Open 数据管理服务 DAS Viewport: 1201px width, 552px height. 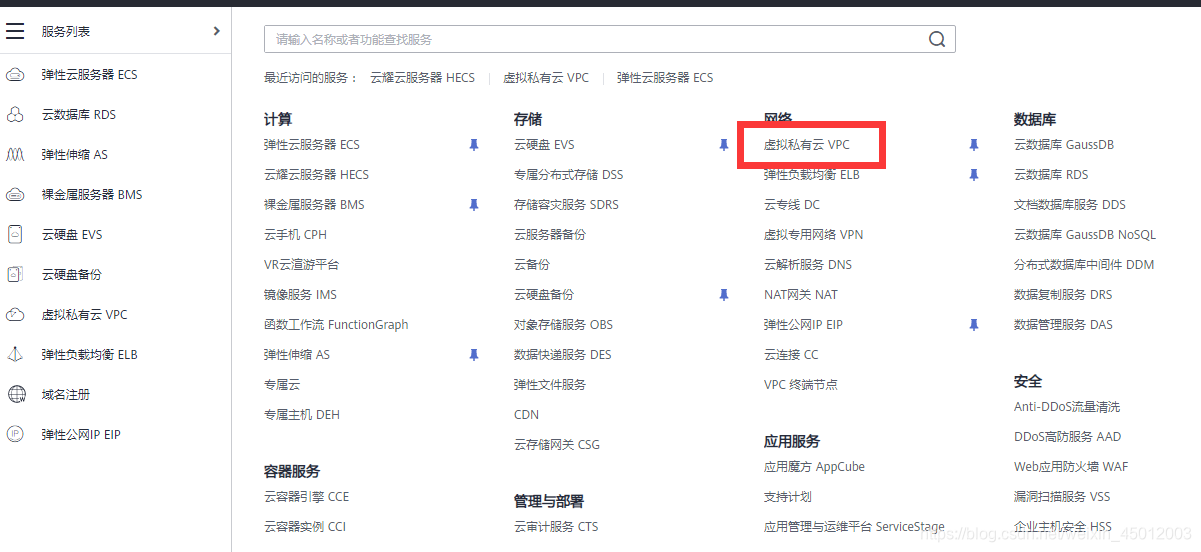[1063, 325]
